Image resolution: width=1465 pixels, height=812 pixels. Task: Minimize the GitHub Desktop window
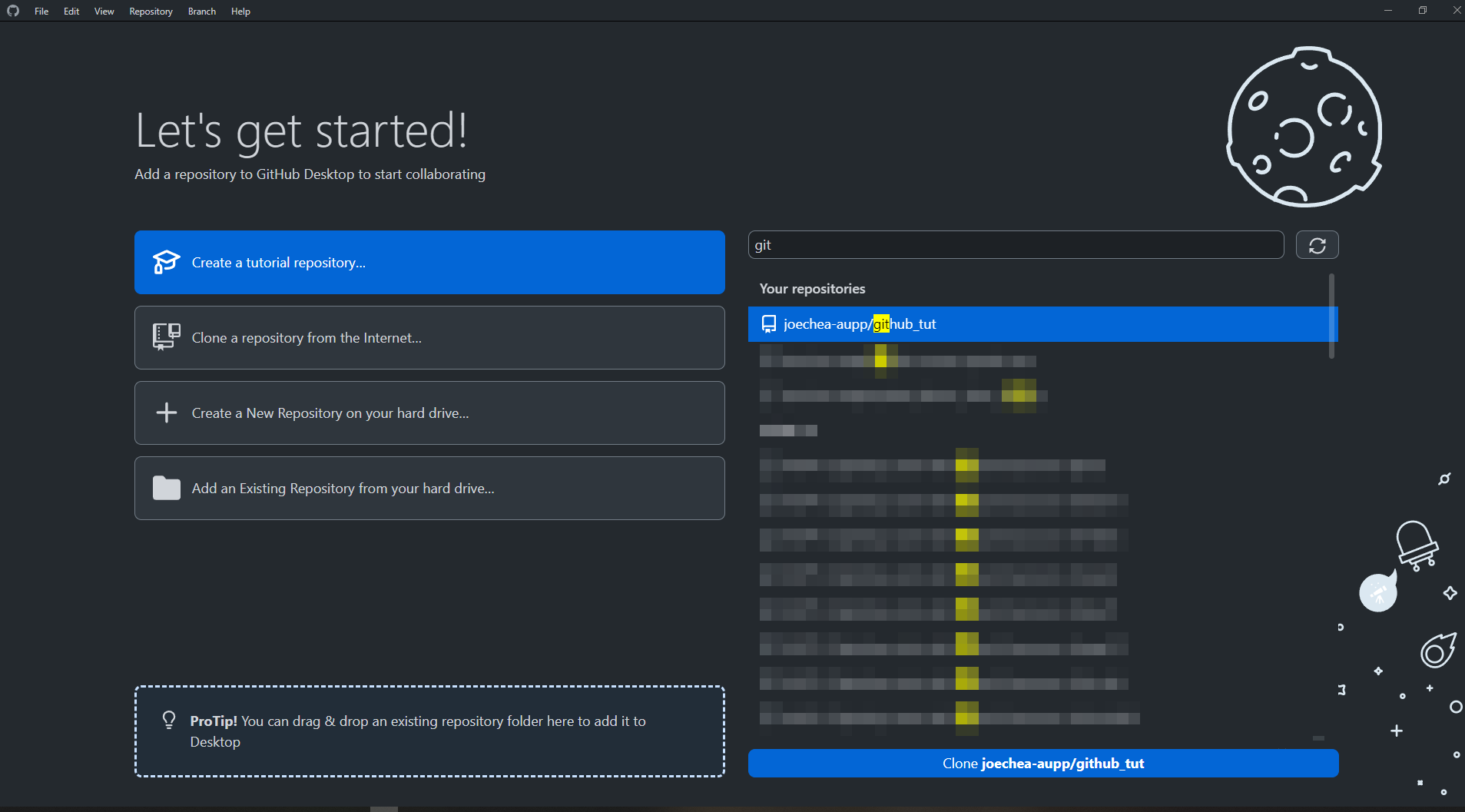(1387, 10)
